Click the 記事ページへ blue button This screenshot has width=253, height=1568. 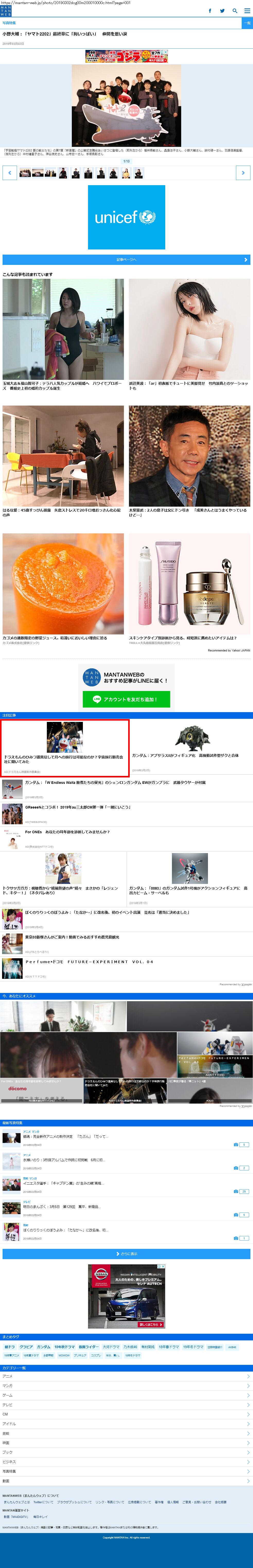click(x=126, y=260)
